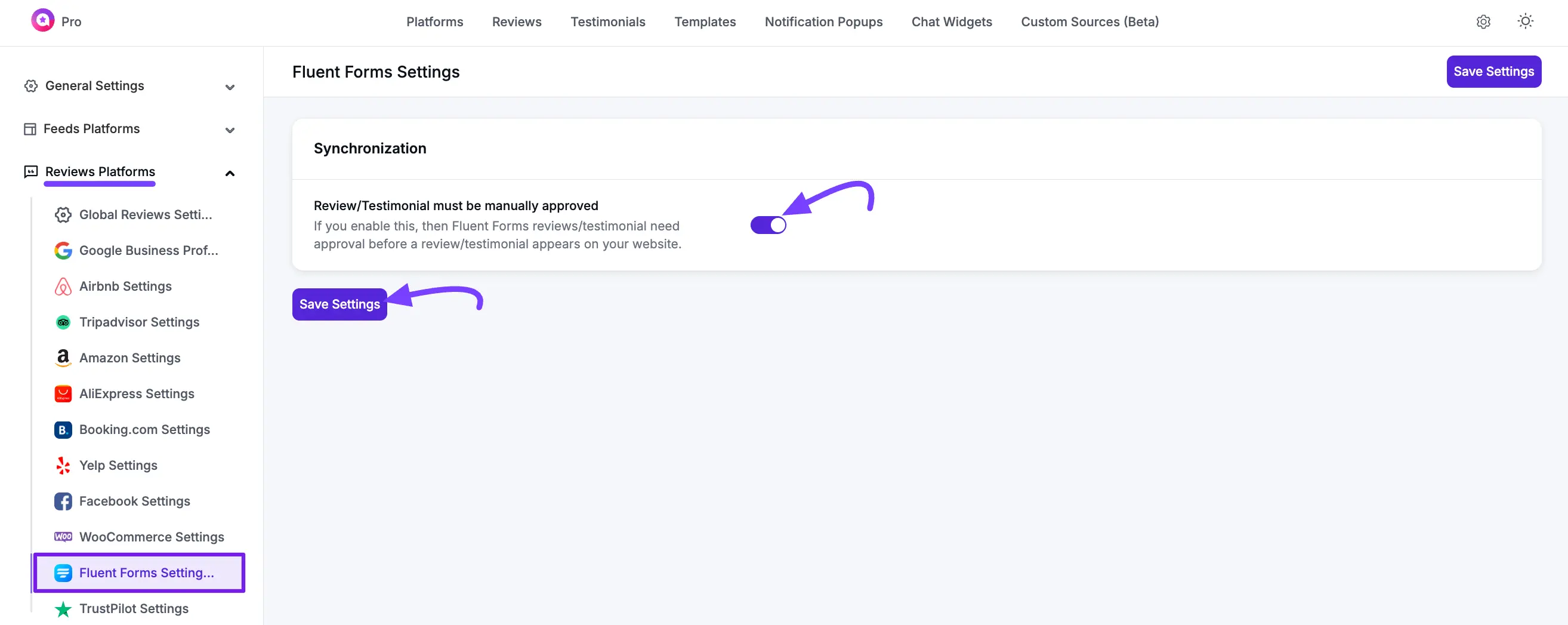Select the Google Business Profile settings icon
Image resolution: width=1568 pixels, height=625 pixels.
63,250
